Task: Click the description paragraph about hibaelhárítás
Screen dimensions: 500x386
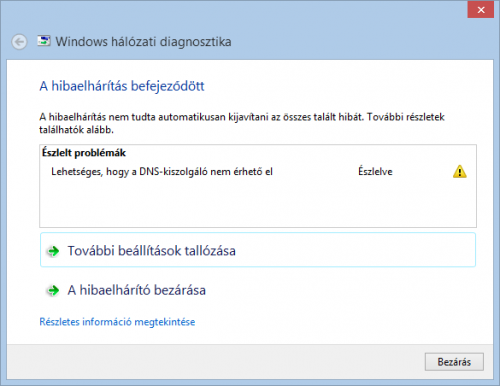Action: pos(242,123)
